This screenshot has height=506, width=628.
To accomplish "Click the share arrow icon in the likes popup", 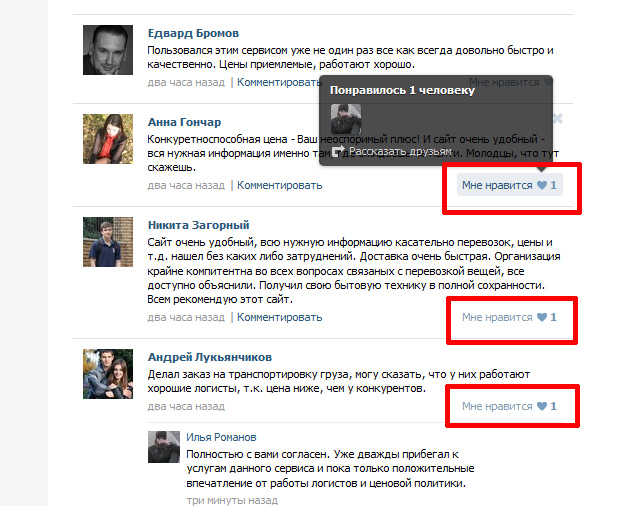I will pos(338,151).
